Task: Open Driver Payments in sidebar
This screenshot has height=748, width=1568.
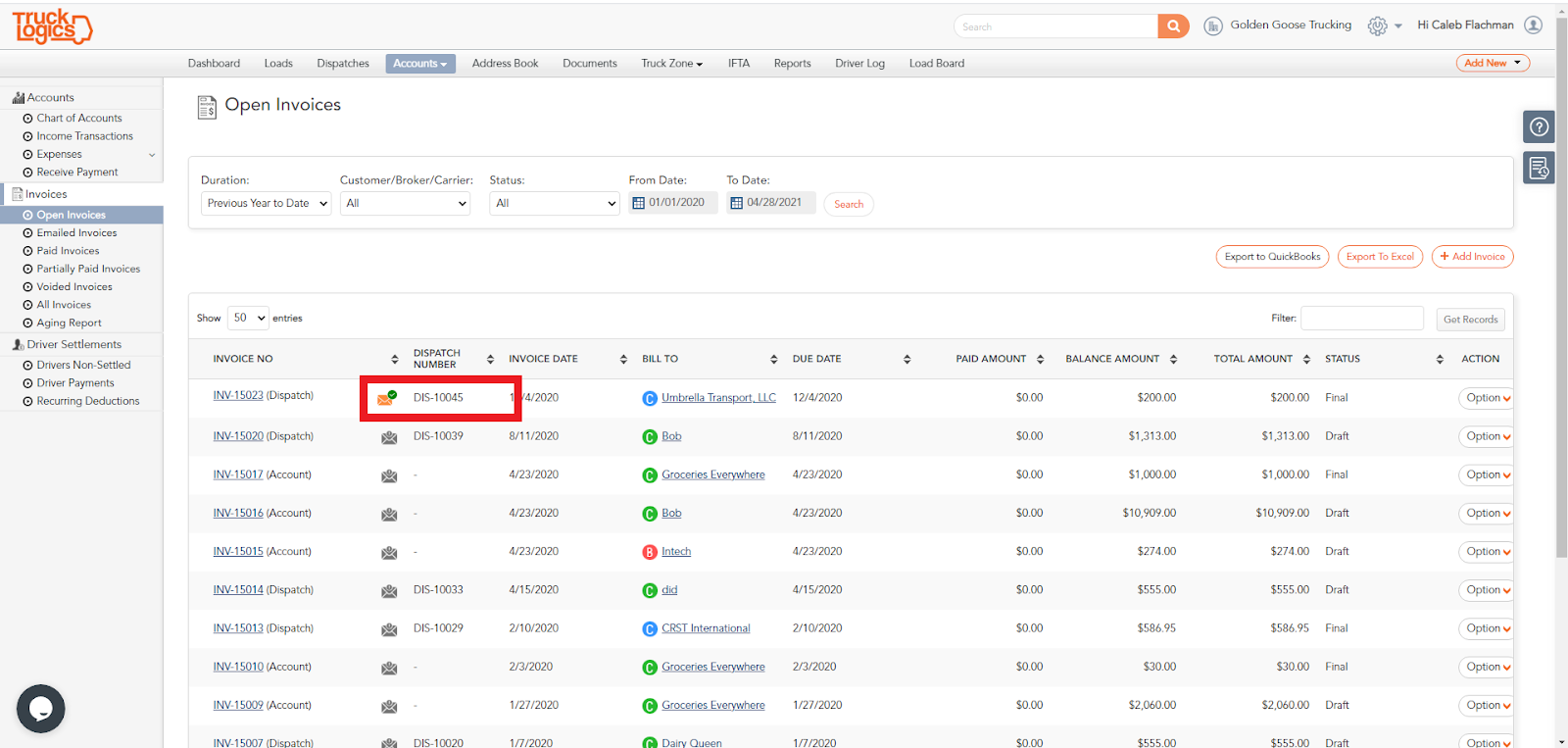Action: pyautogui.click(x=75, y=382)
